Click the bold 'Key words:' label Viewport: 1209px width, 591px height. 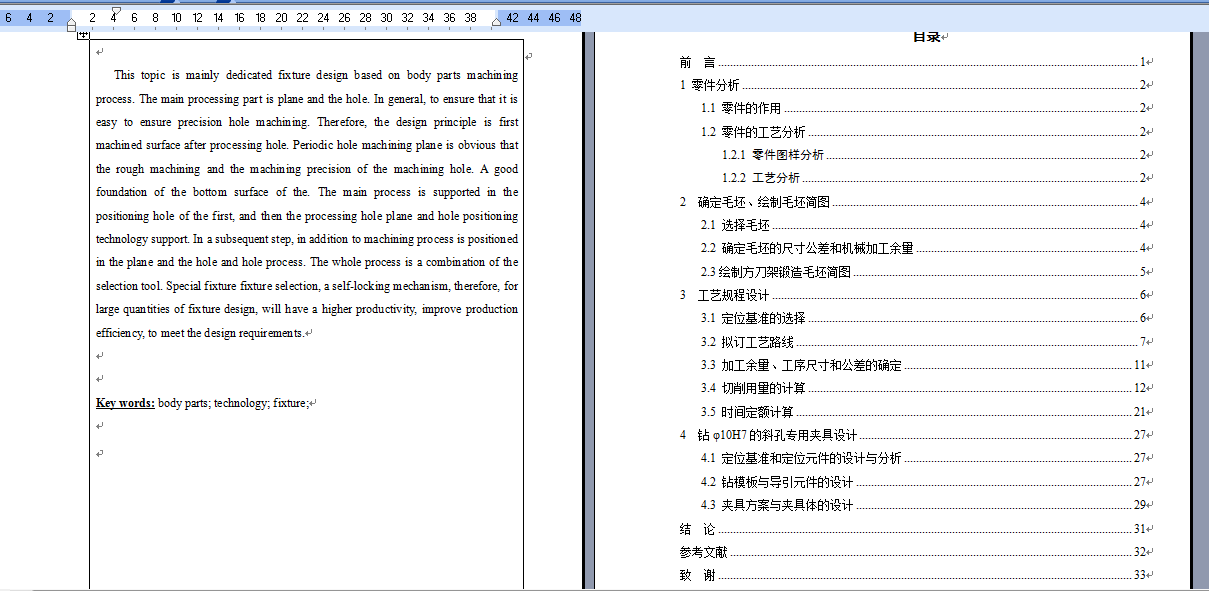(125, 403)
